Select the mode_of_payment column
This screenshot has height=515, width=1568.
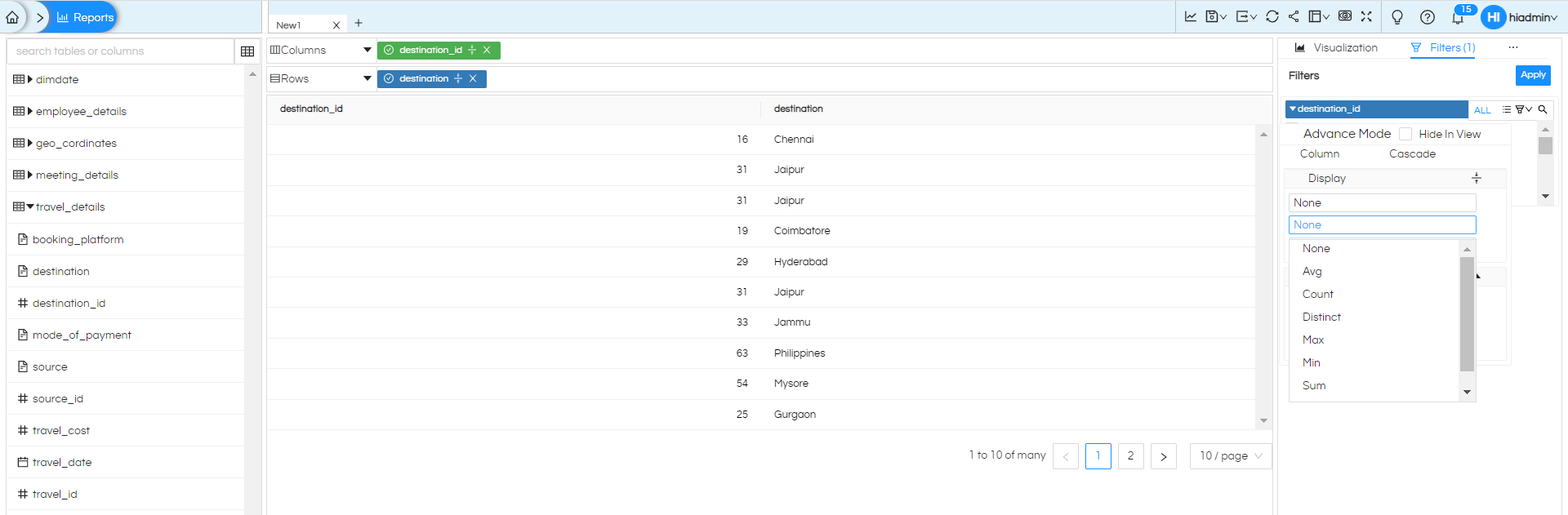pyautogui.click(x=82, y=335)
